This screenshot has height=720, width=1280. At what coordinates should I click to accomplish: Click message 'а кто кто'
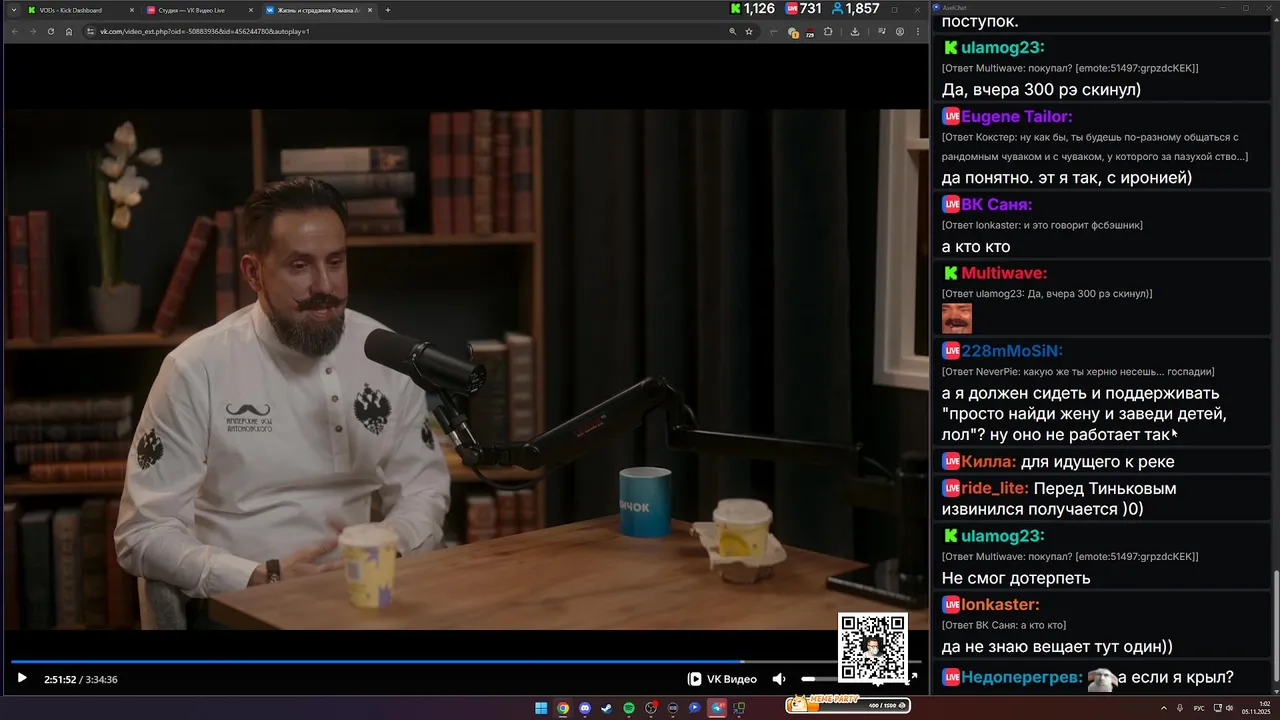tap(976, 246)
